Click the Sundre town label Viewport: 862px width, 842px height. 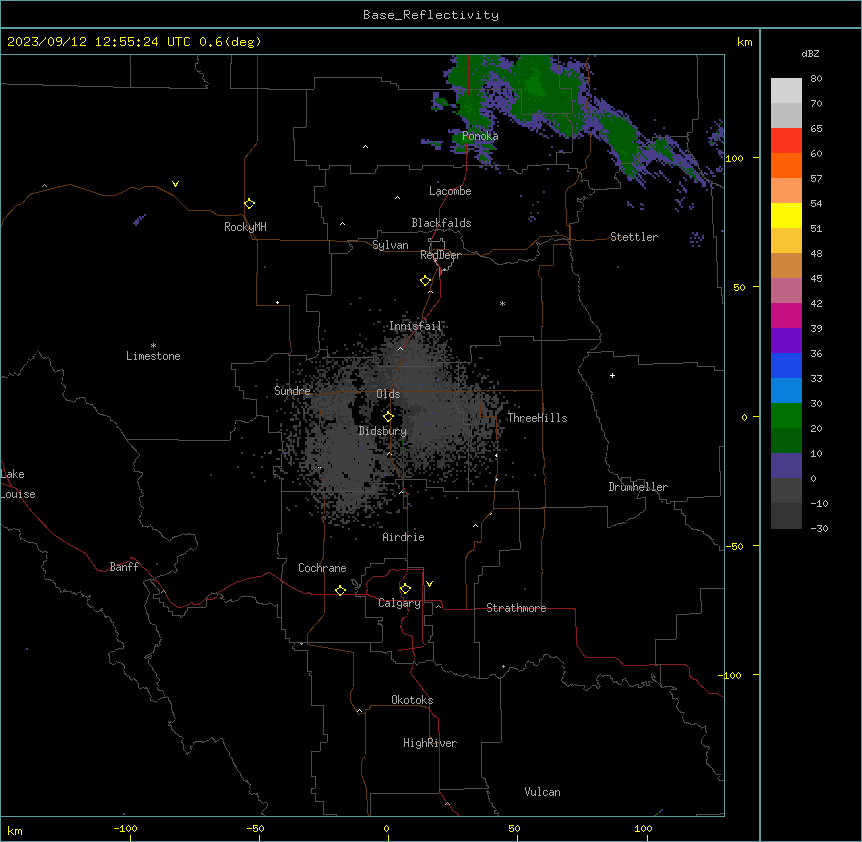(x=292, y=391)
